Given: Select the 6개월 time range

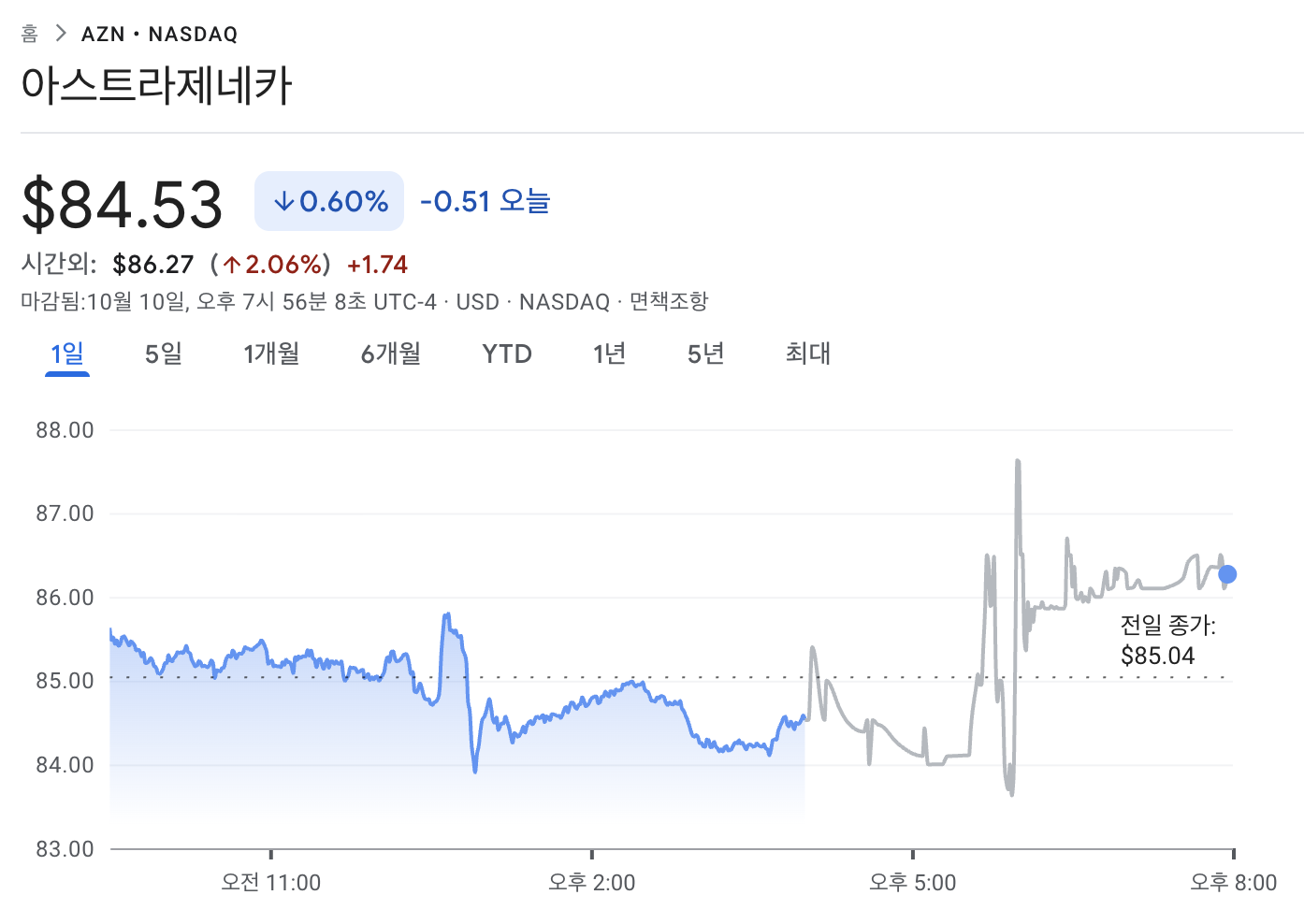Looking at the screenshot, I should click(391, 354).
